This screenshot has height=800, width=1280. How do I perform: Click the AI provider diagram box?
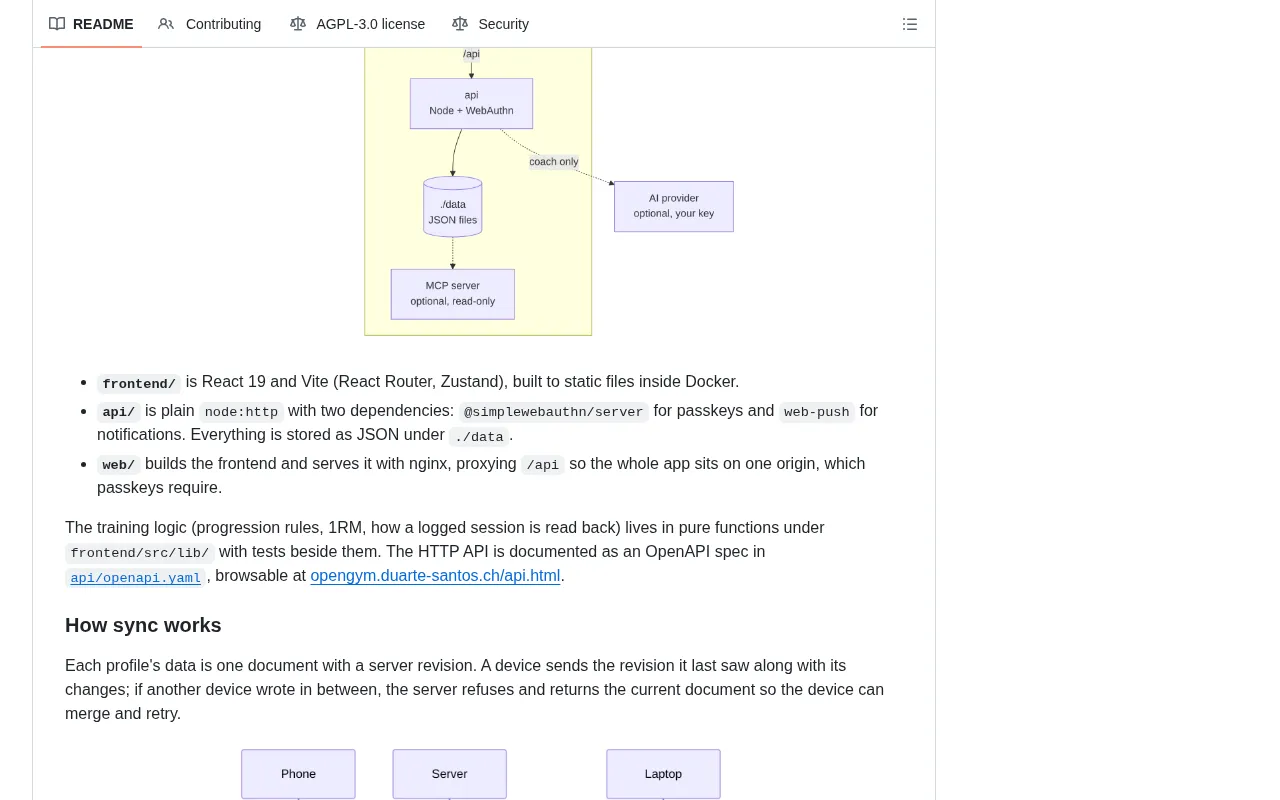coord(674,206)
